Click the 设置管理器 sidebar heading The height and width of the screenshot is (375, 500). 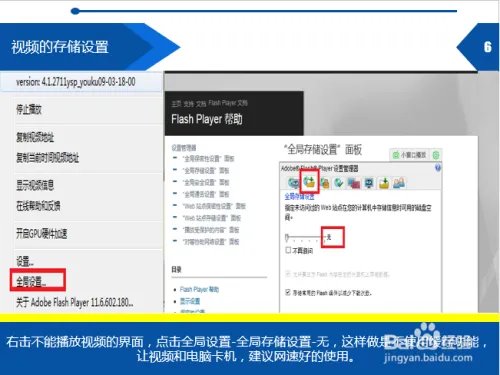184,148
